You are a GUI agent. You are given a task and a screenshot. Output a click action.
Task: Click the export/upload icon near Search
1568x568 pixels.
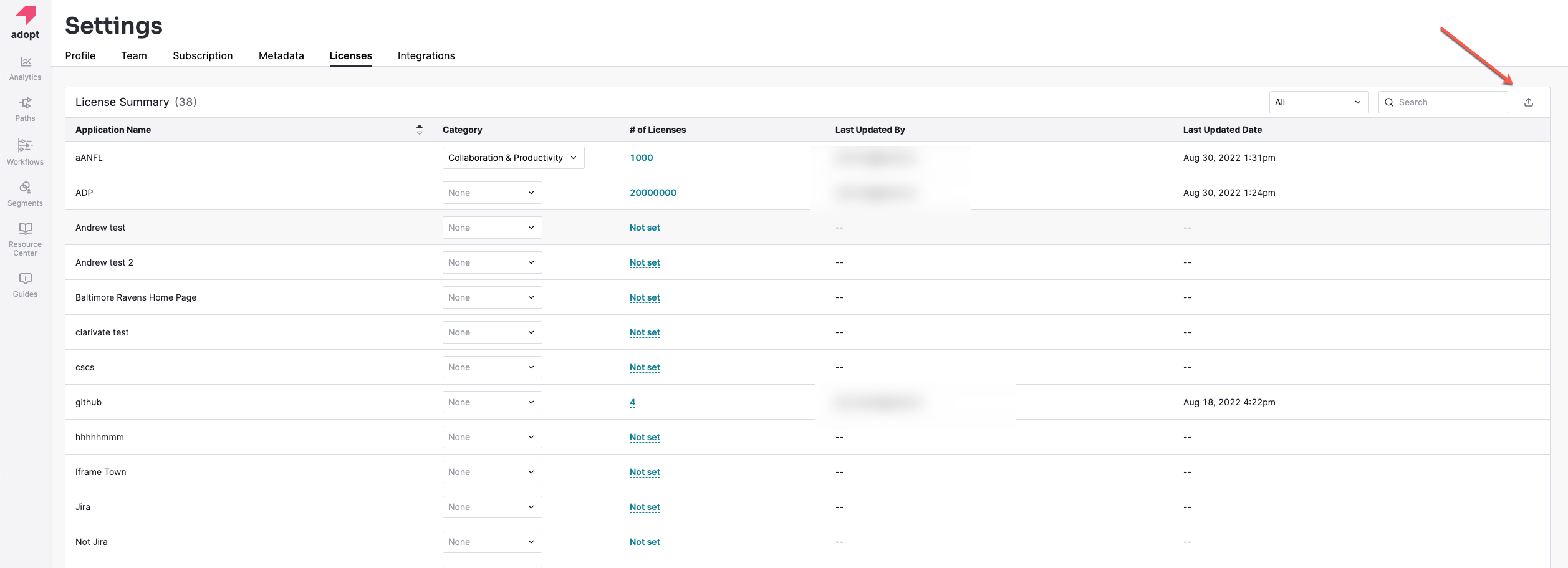[x=1529, y=102]
